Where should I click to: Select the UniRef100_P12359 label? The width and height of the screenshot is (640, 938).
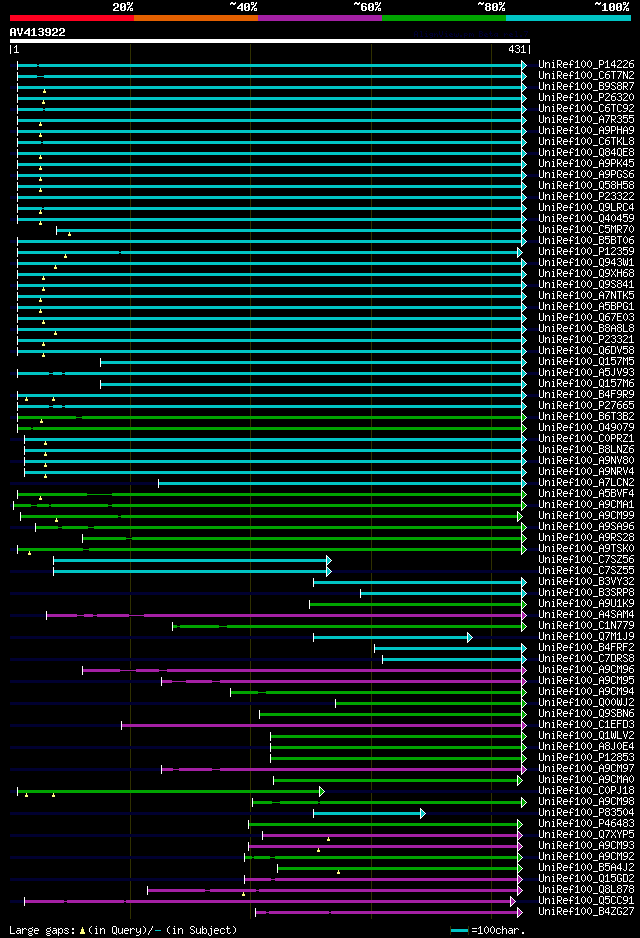coord(586,251)
